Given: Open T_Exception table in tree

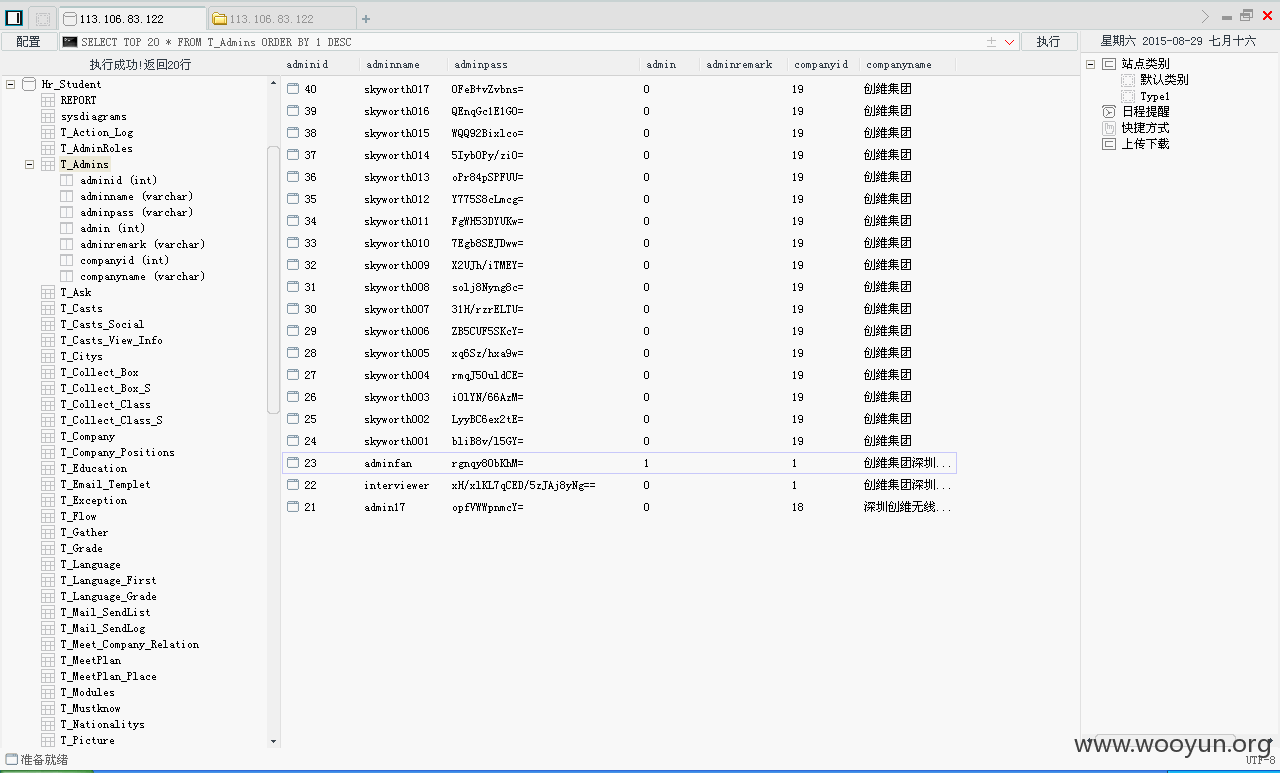Looking at the screenshot, I should click(93, 500).
